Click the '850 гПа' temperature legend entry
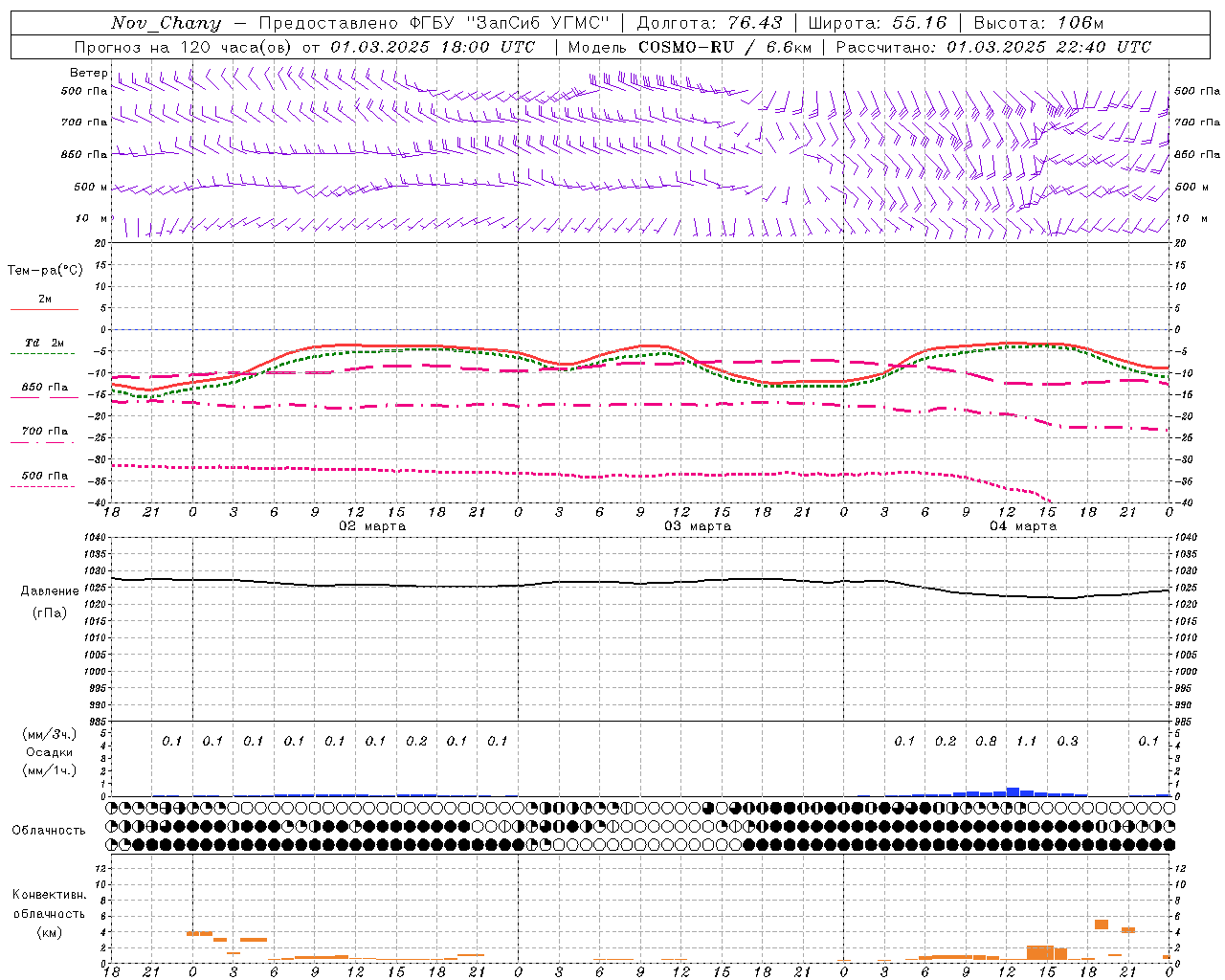The width and height of the screenshot is (1225, 980). pyautogui.click(x=45, y=387)
